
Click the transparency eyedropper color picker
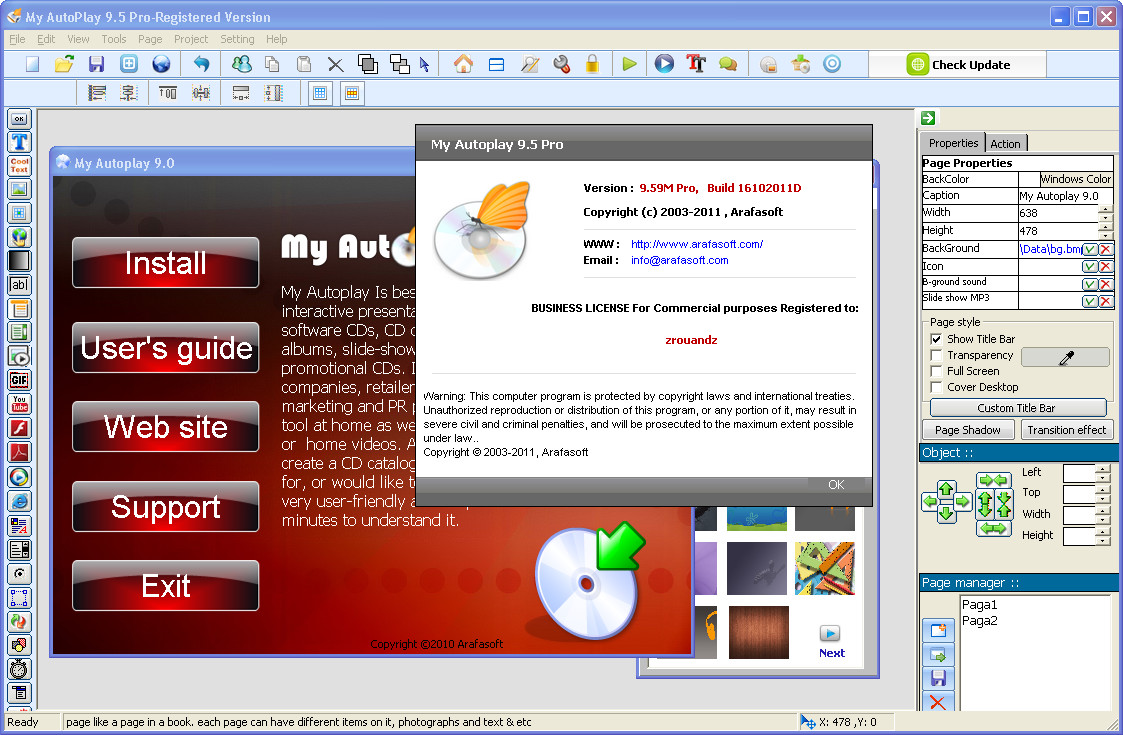[1065, 357]
